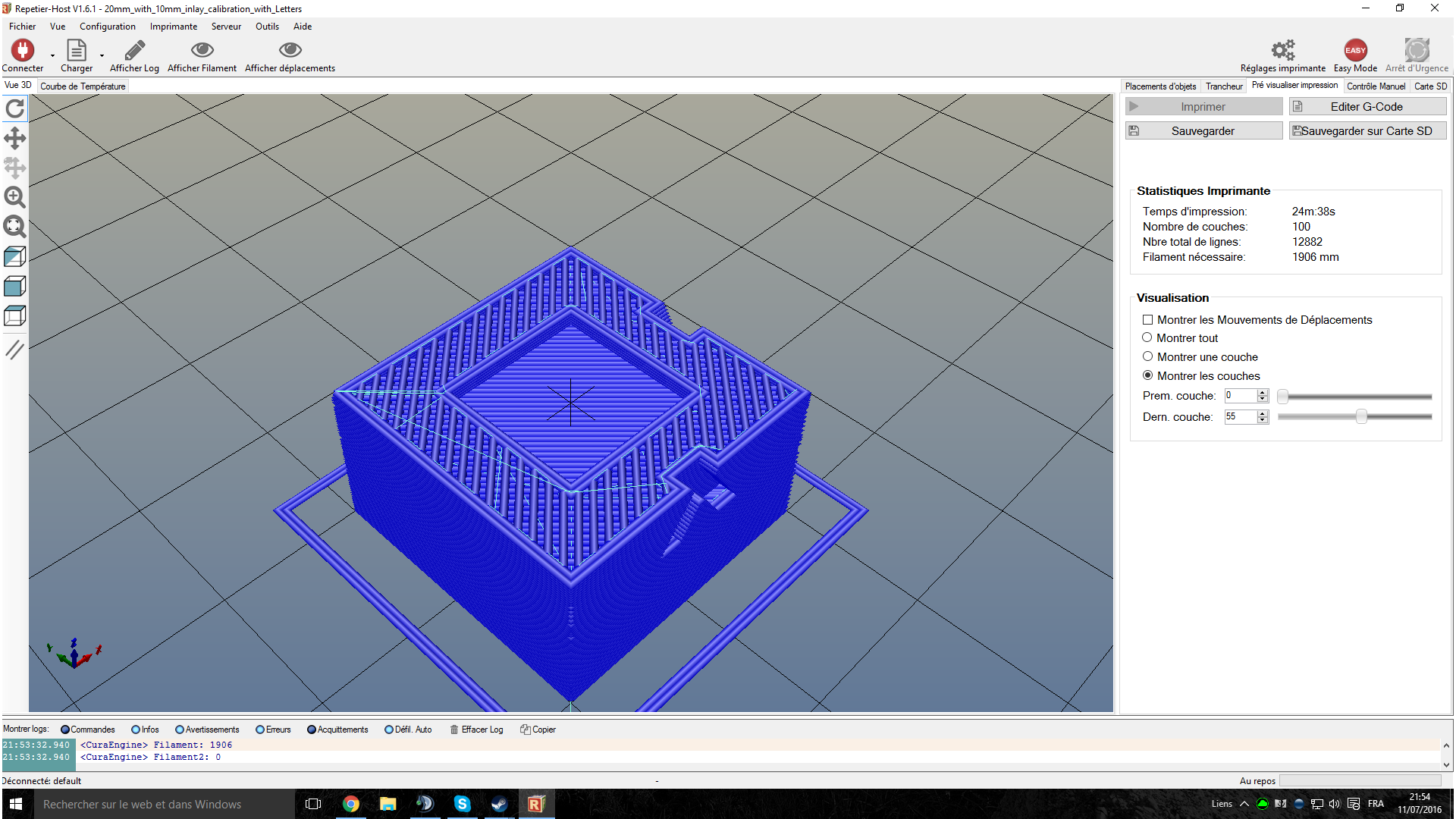The height and width of the screenshot is (819, 1456).
Task: Expand dropdown arrow next to Connecter
Action: [x=52, y=55]
